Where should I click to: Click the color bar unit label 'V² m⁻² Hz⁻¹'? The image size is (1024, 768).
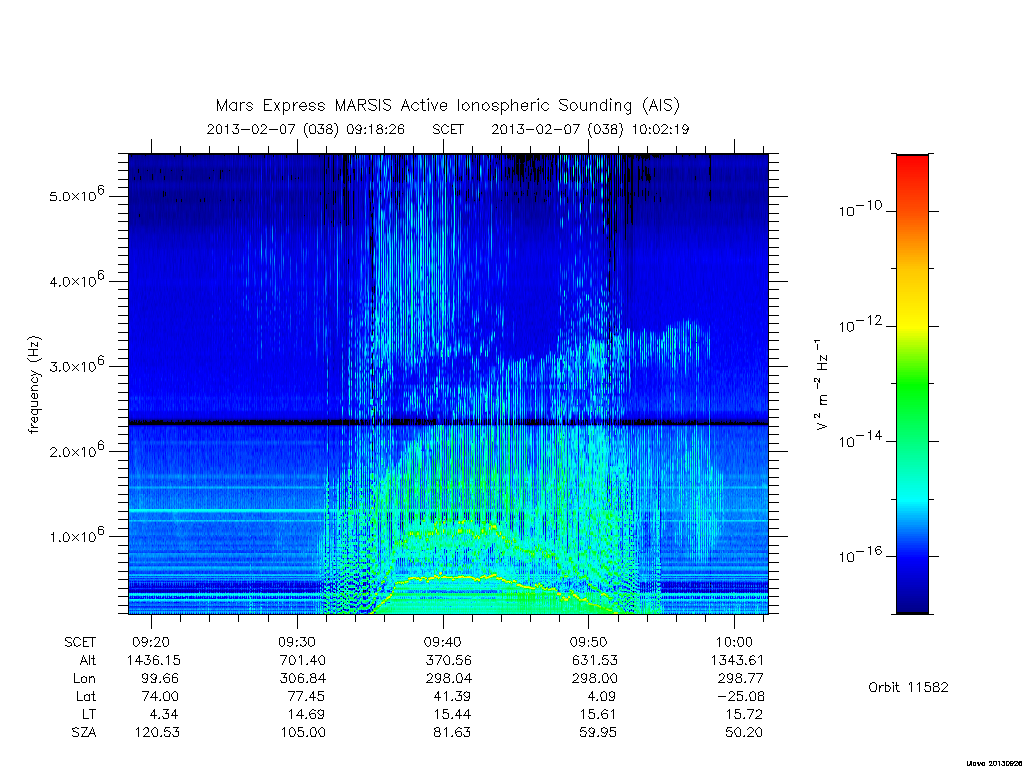pyautogui.click(x=822, y=385)
